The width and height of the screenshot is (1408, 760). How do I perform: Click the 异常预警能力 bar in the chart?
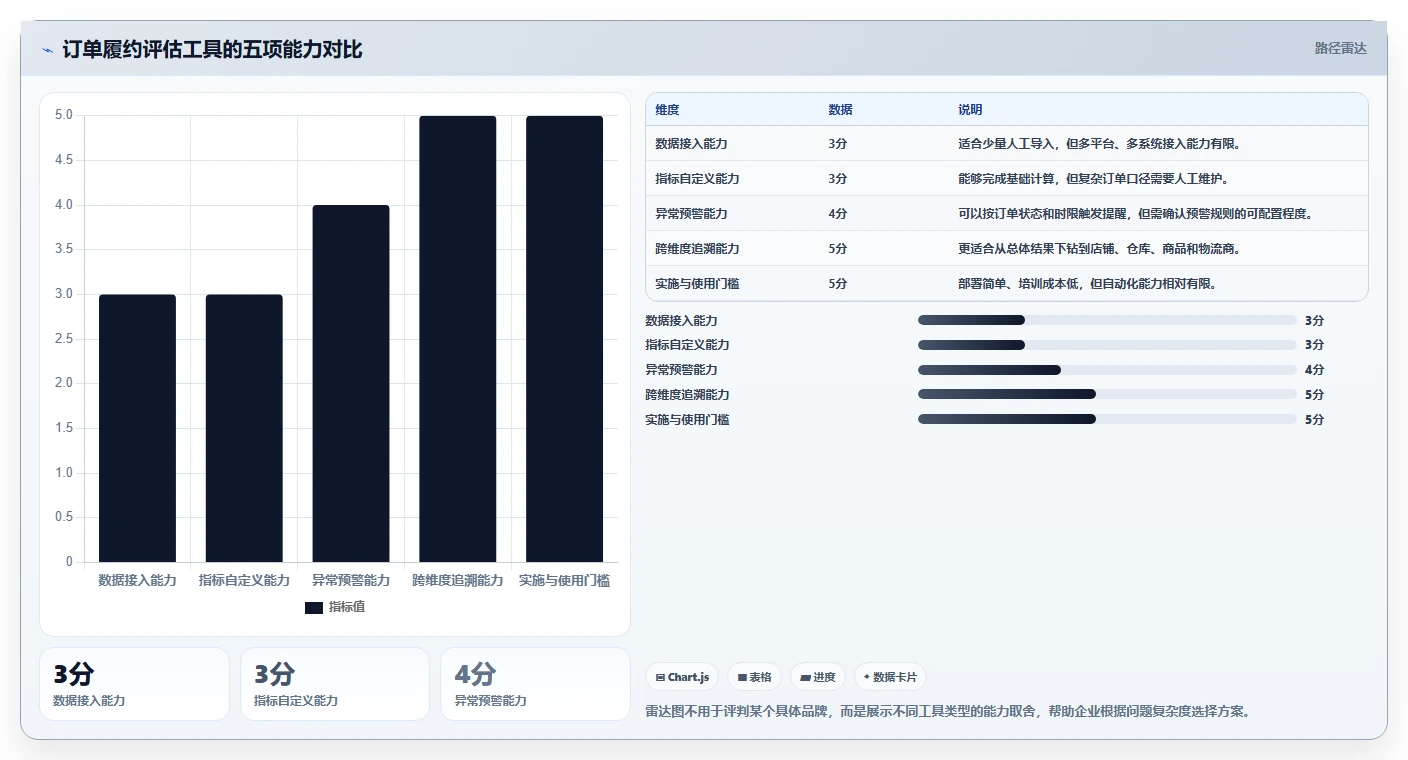click(x=351, y=383)
